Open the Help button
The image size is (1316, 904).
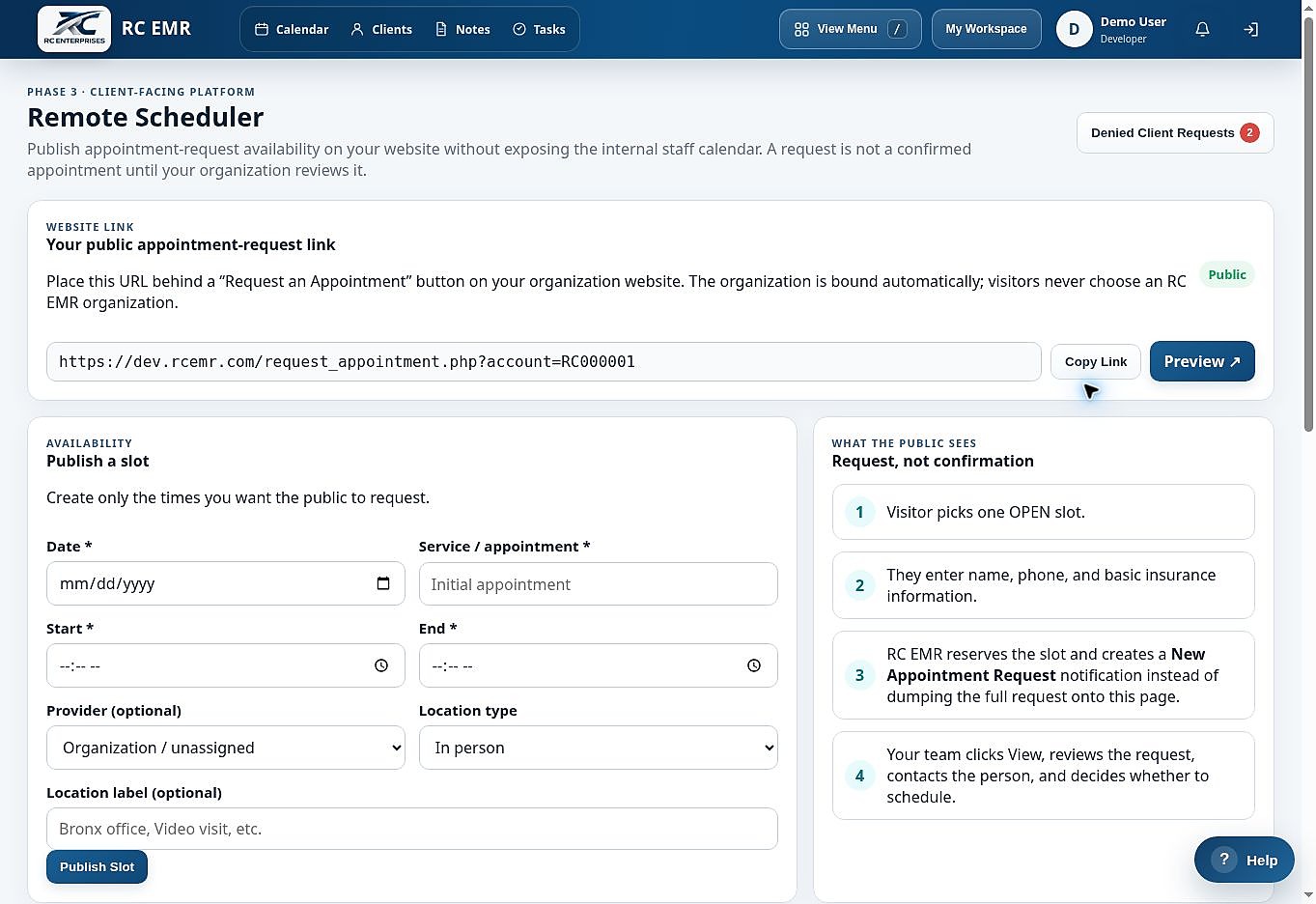point(1244,860)
